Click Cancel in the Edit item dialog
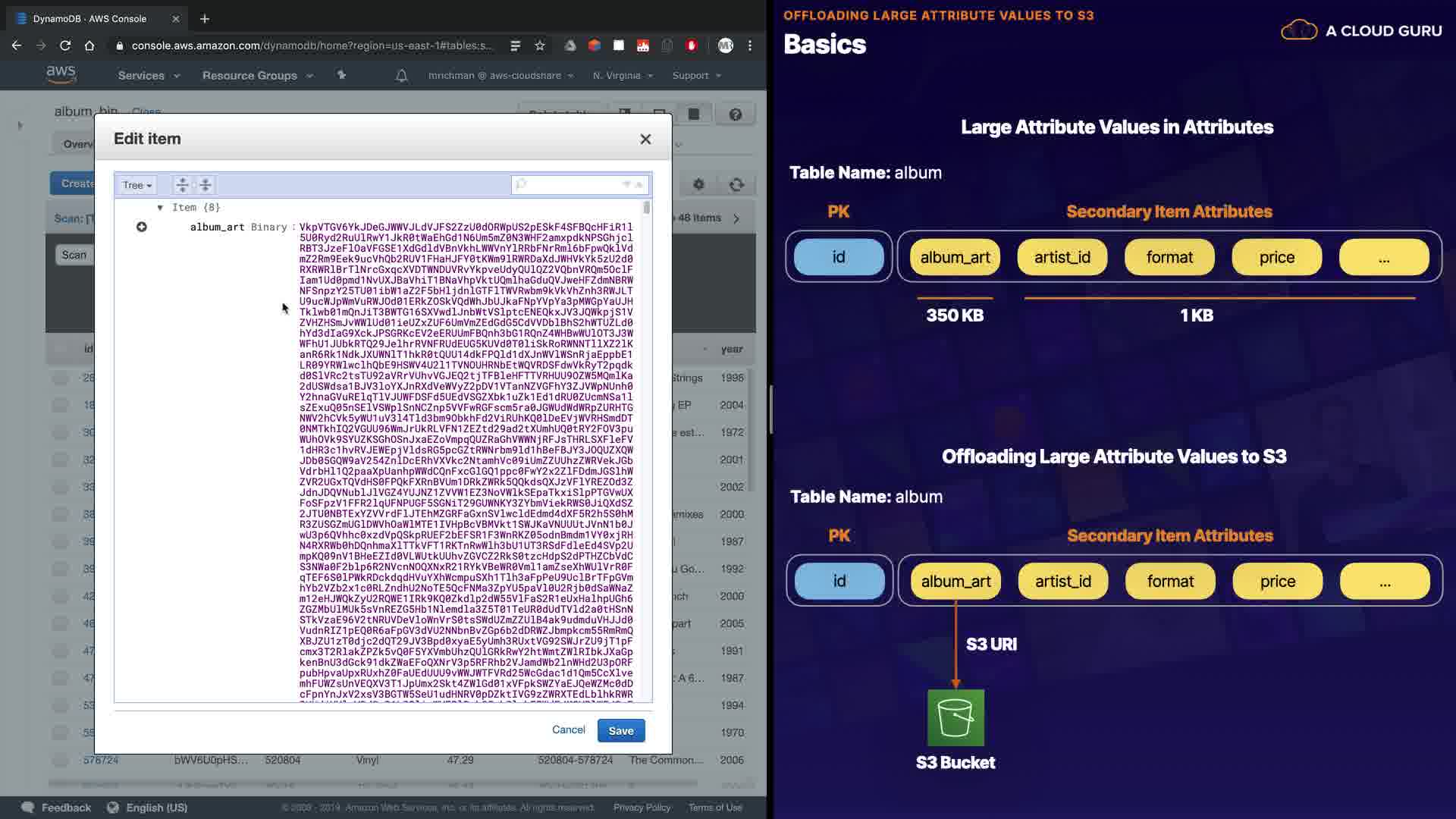Image resolution: width=1456 pixels, height=819 pixels. [568, 730]
